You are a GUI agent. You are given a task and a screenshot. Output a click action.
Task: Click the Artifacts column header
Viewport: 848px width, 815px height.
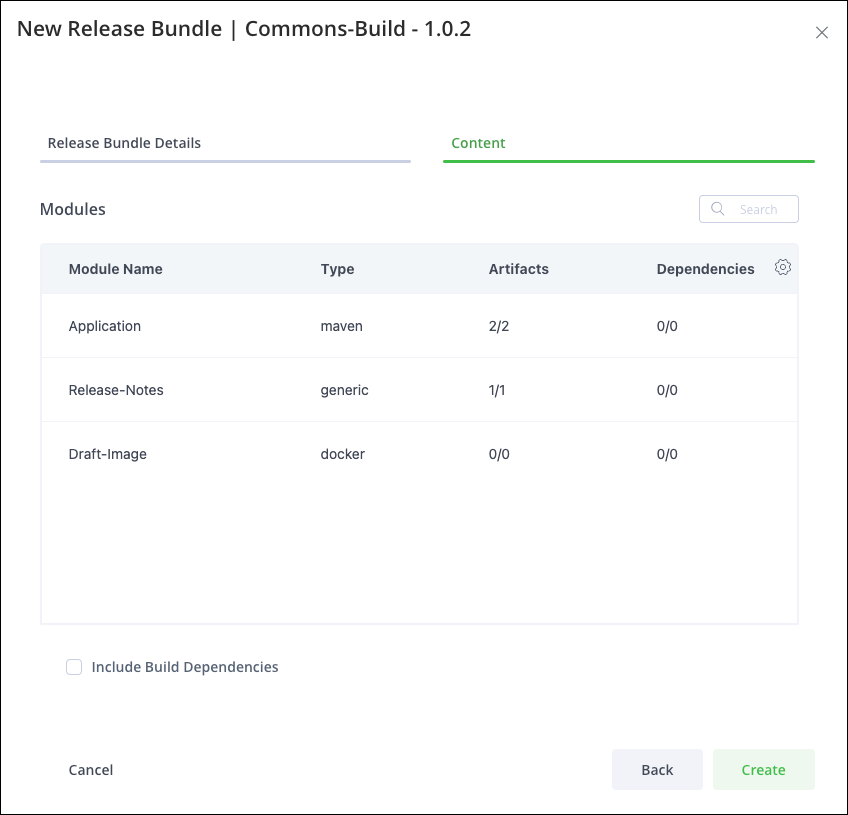518,269
